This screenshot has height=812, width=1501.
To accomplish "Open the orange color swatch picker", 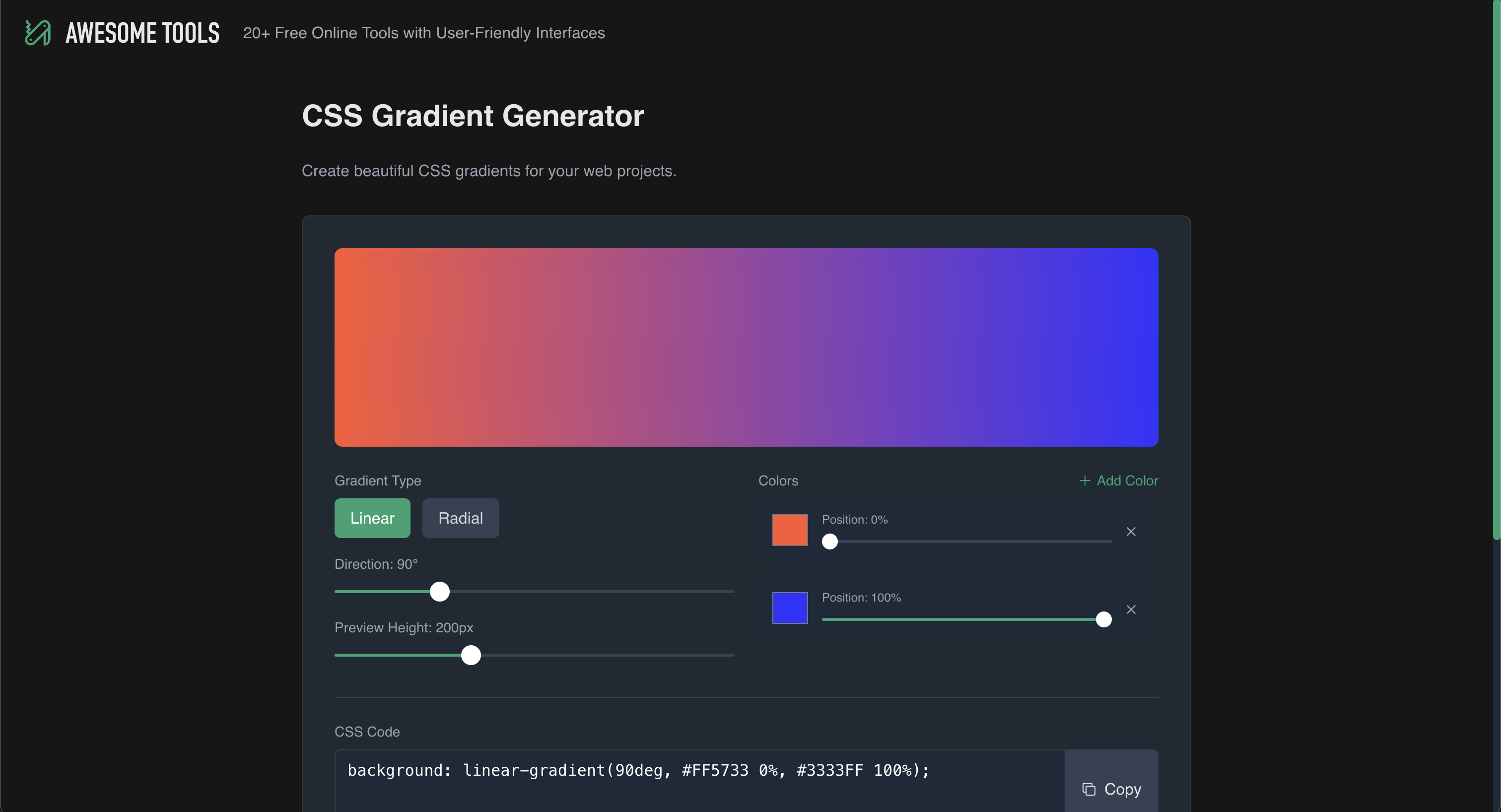I will [x=790, y=530].
